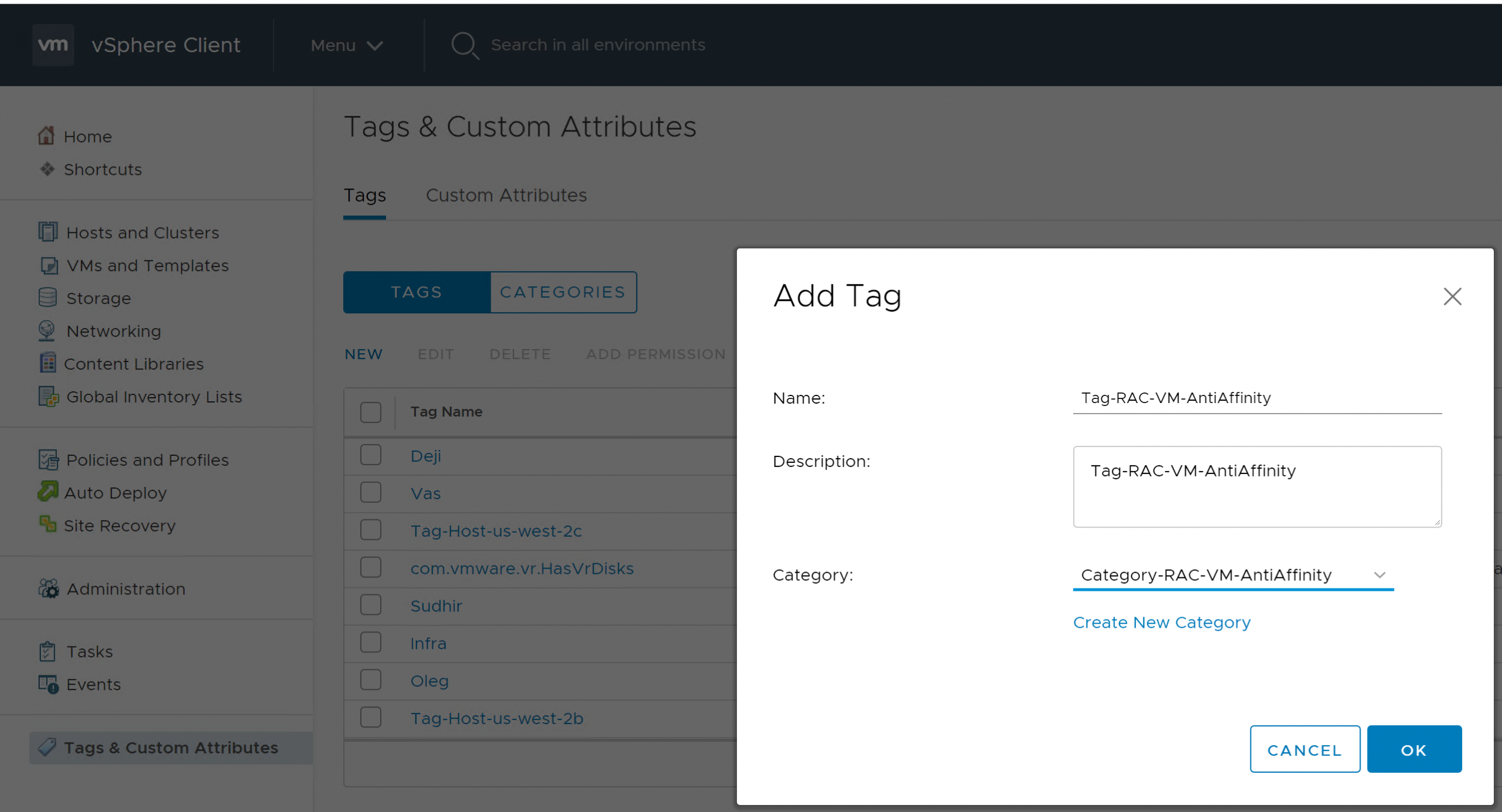Screen dimensions: 1502x812
Task: Open the Content Libraries icon
Action: [48, 363]
